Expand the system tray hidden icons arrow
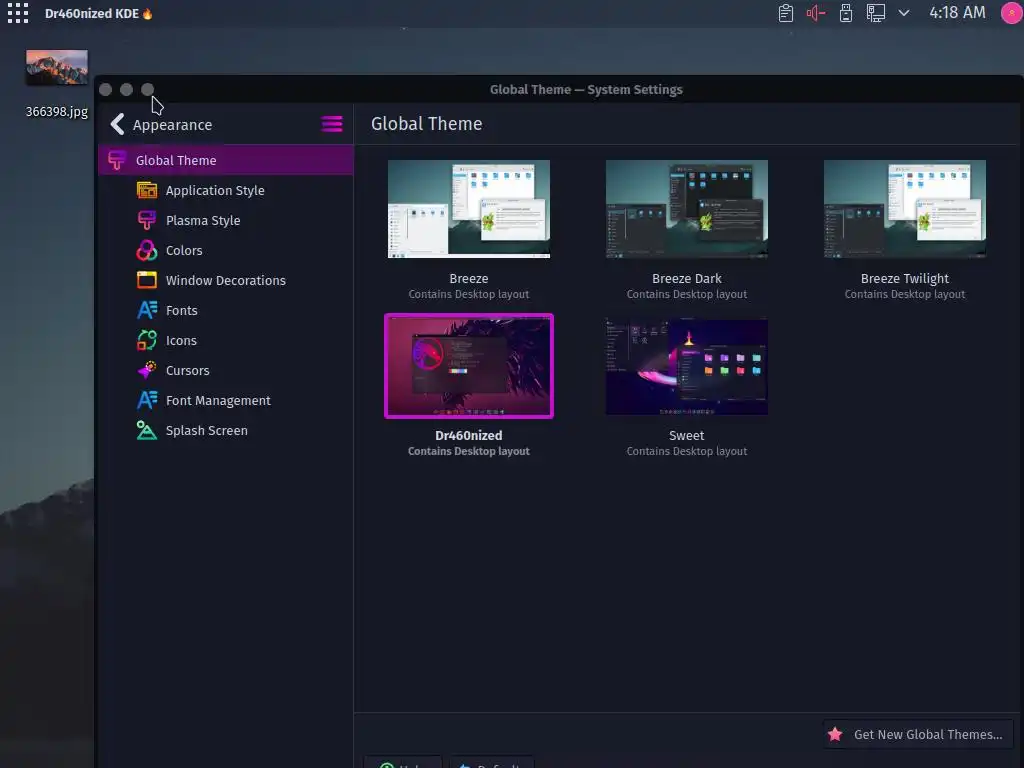 pyautogui.click(x=904, y=13)
